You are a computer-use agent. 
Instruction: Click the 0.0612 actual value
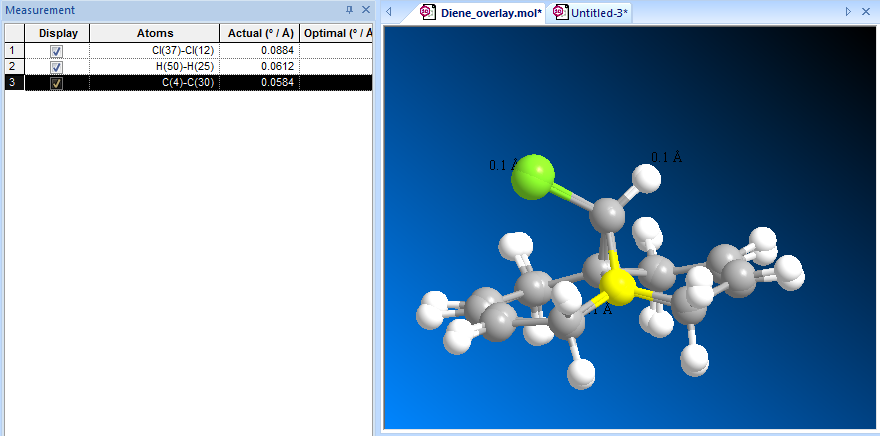pos(277,67)
